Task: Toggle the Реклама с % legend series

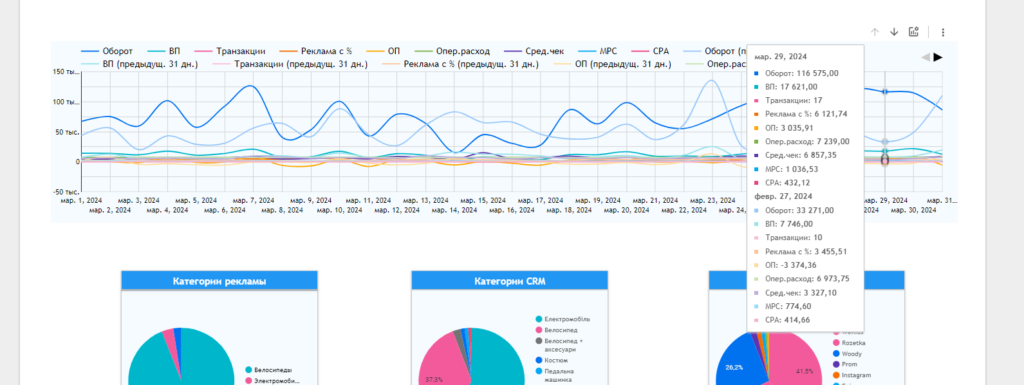Action: pyautogui.click(x=315, y=51)
